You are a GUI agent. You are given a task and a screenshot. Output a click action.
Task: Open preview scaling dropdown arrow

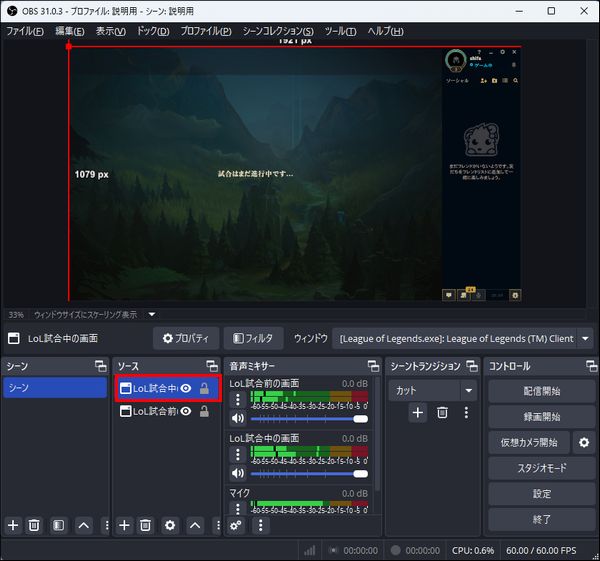[x=152, y=315]
